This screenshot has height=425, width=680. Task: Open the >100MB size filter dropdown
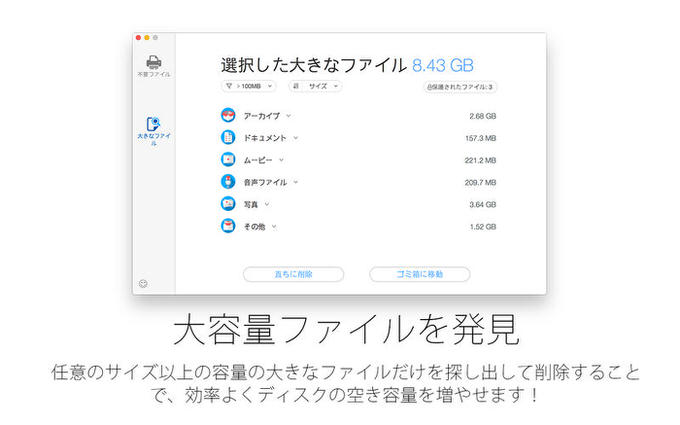pyautogui.click(x=248, y=87)
